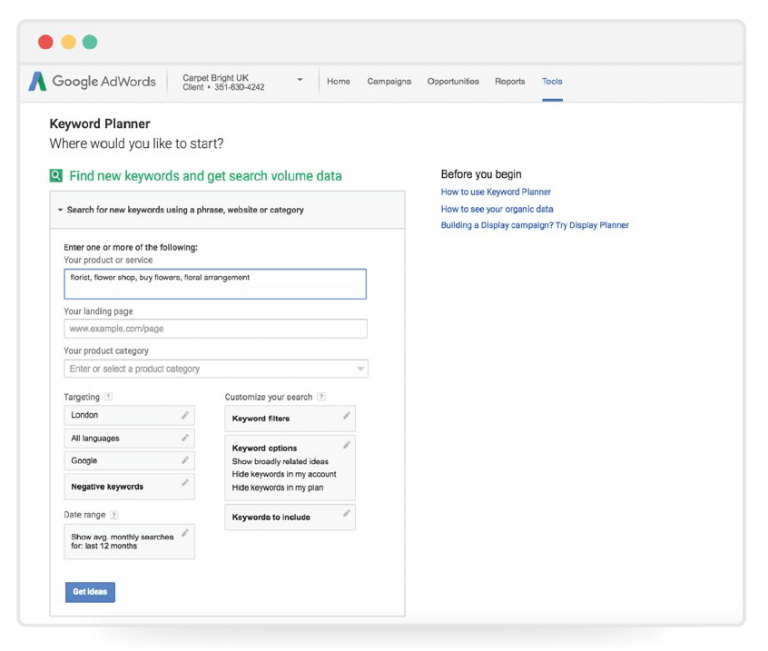Select the London targeting row
Screen dimensions: 768x651
pyautogui.click(x=129, y=415)
